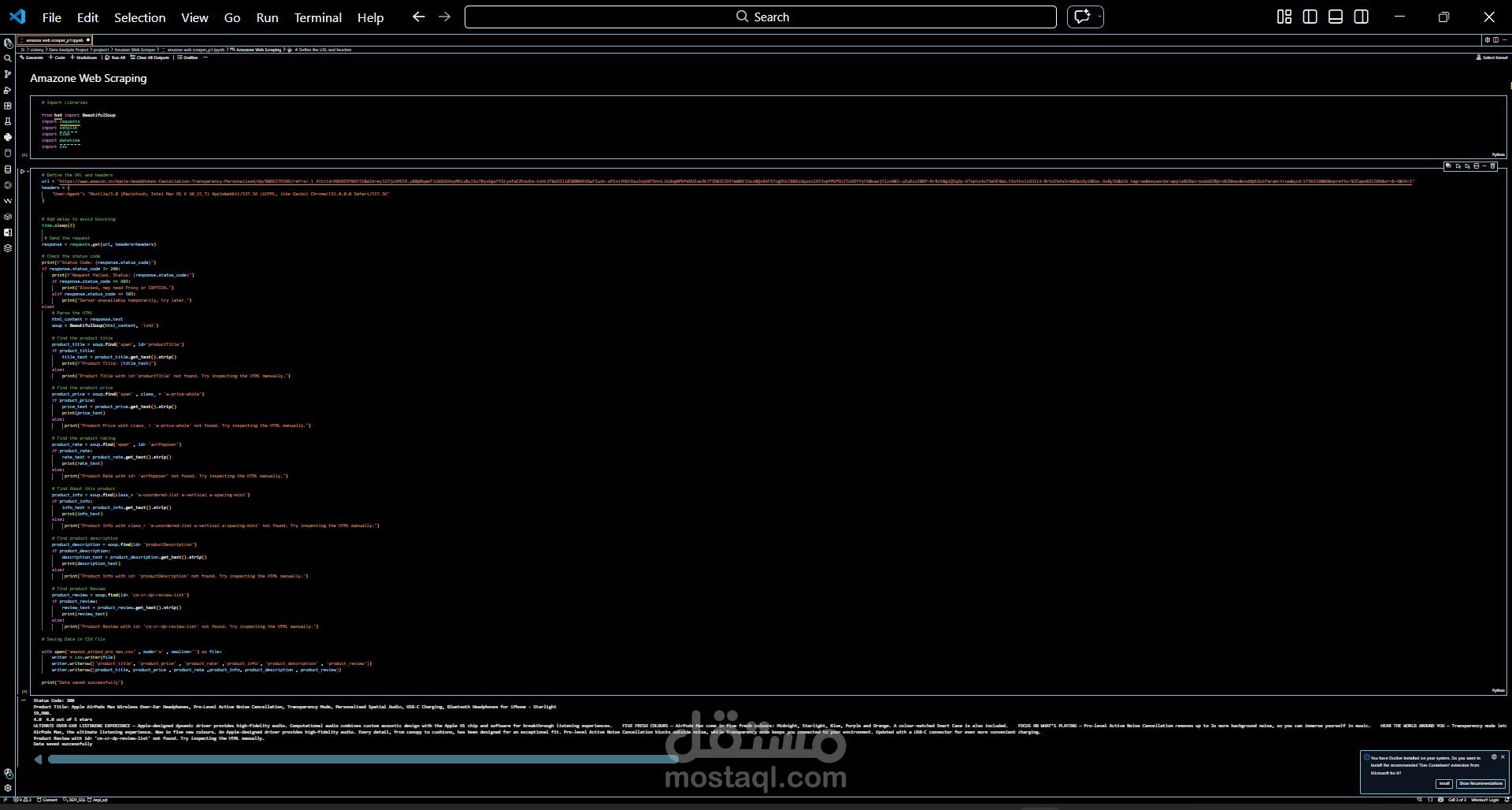Run the Define the URL cell
Screen dimensions: 1512x810
click(22, 171)
